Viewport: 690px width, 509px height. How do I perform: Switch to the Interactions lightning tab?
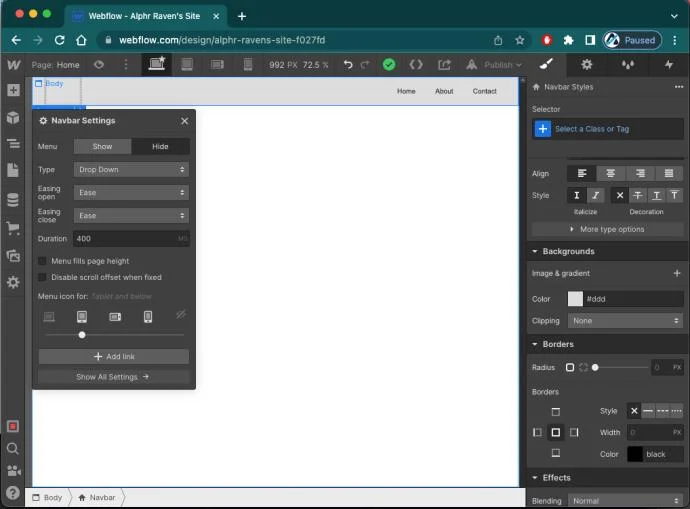(669, 65)
